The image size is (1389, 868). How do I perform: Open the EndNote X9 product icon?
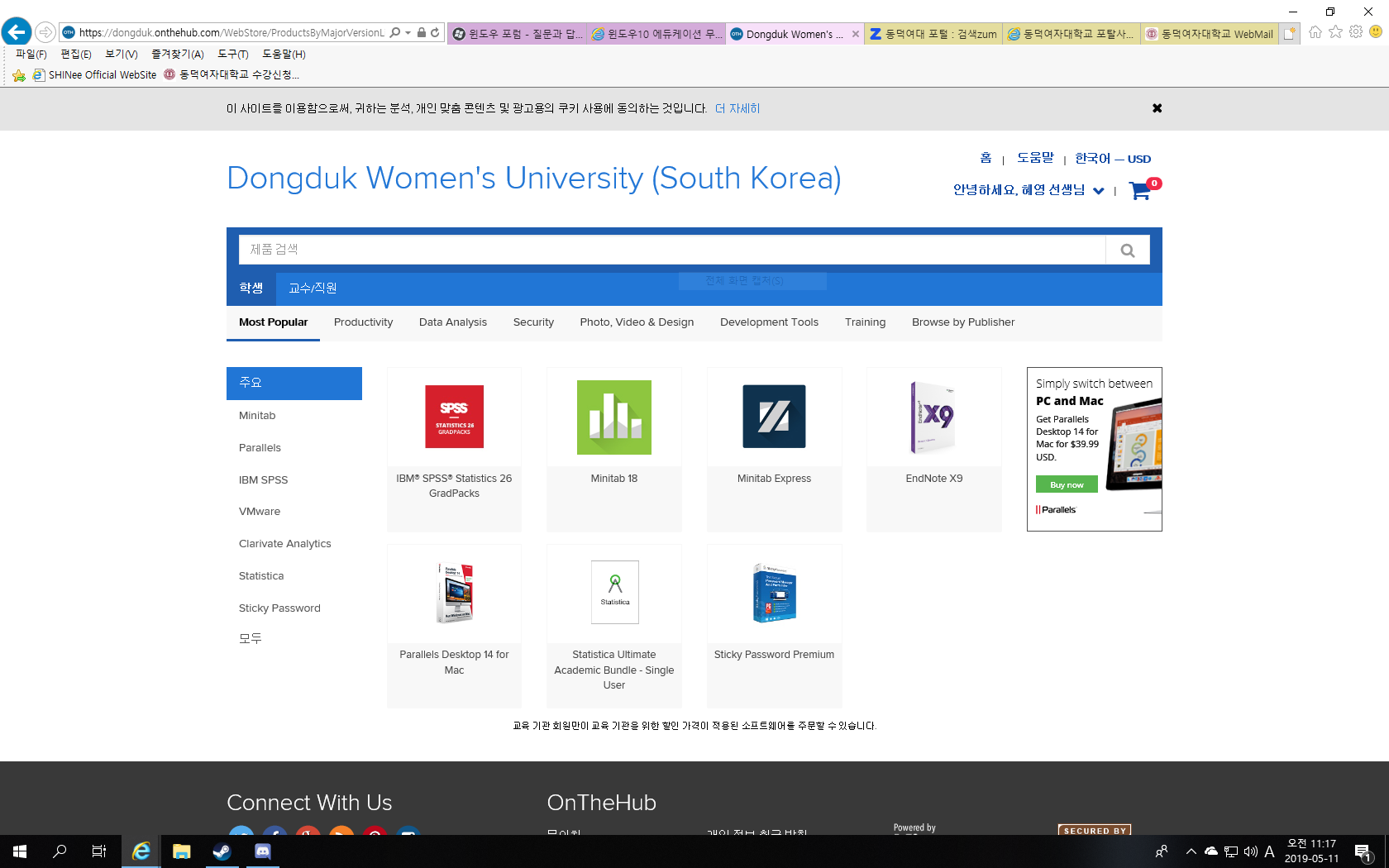[934, 417]
